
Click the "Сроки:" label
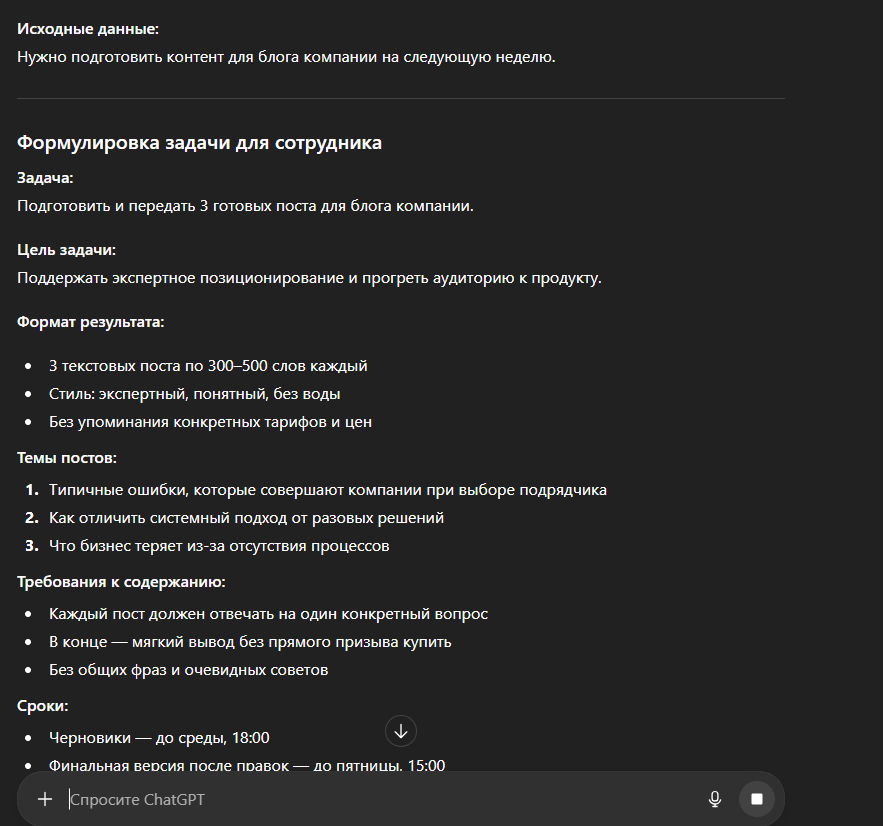click(43, 706)
